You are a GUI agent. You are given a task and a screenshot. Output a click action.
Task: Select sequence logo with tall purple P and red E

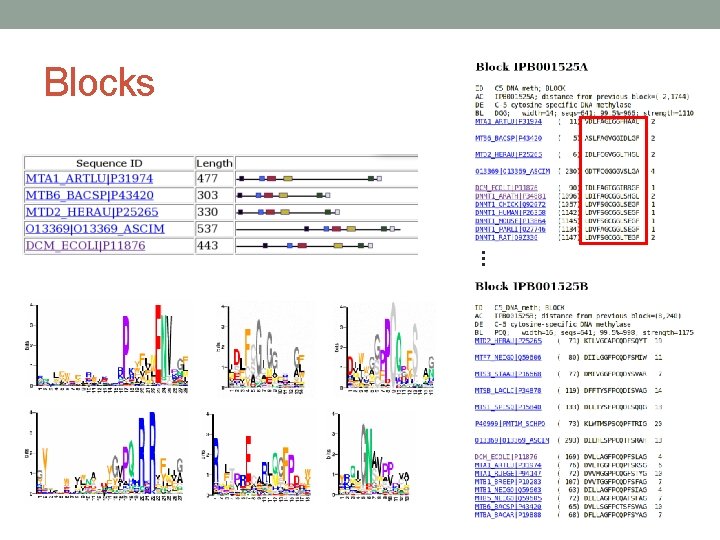pyautogui.click(x=108, y=348)
